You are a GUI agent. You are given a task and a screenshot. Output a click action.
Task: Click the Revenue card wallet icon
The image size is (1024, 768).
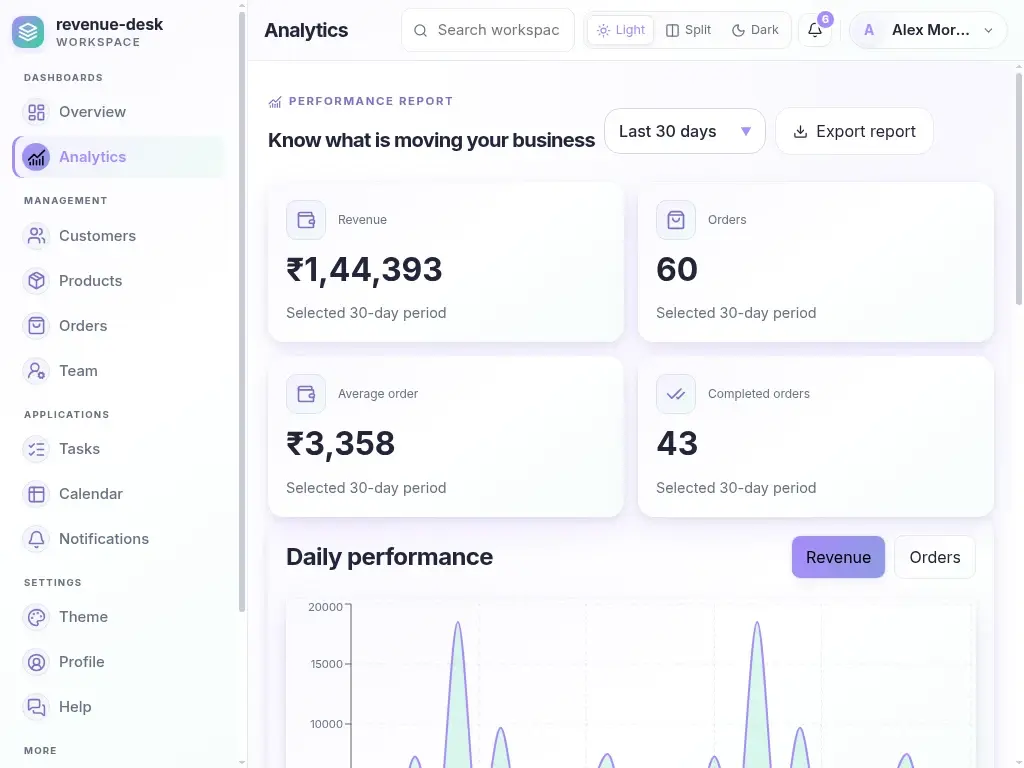306,220
